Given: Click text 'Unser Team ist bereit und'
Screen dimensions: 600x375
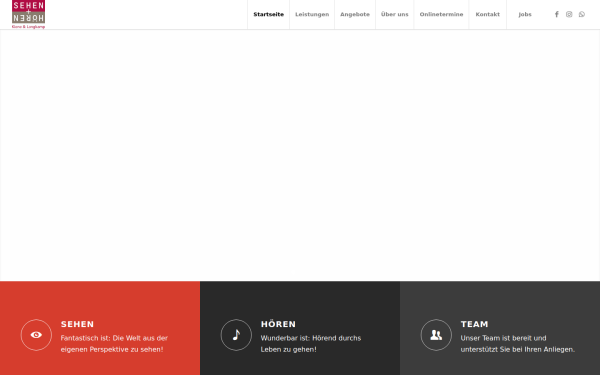Looking at the screenshot, I should (503, 338).
